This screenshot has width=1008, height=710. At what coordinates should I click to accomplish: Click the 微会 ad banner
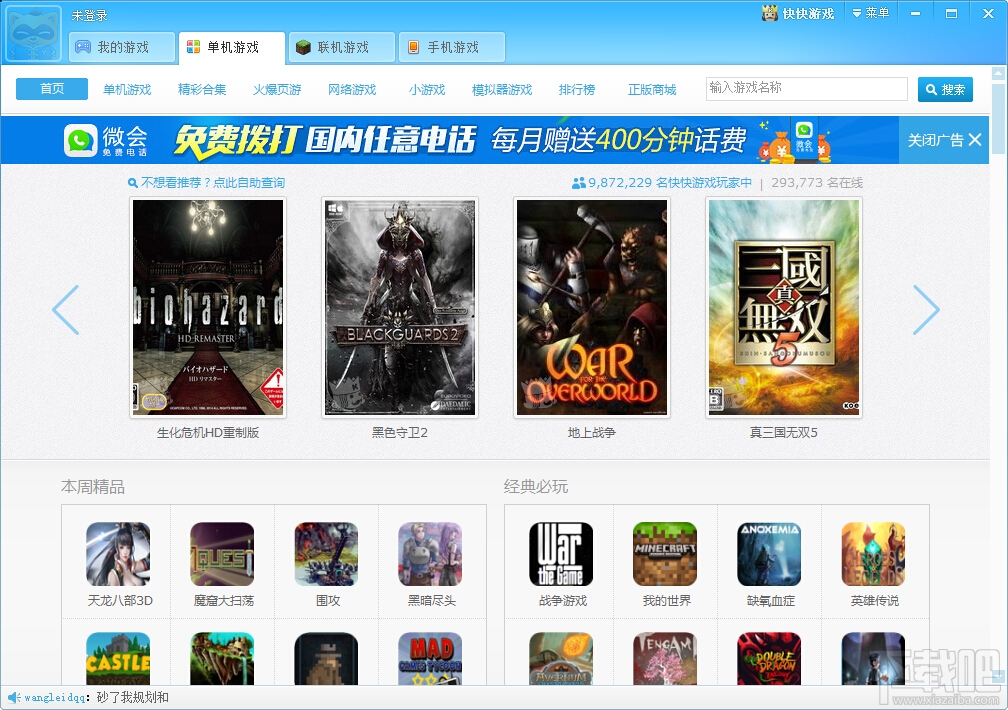tap(450, 140)
